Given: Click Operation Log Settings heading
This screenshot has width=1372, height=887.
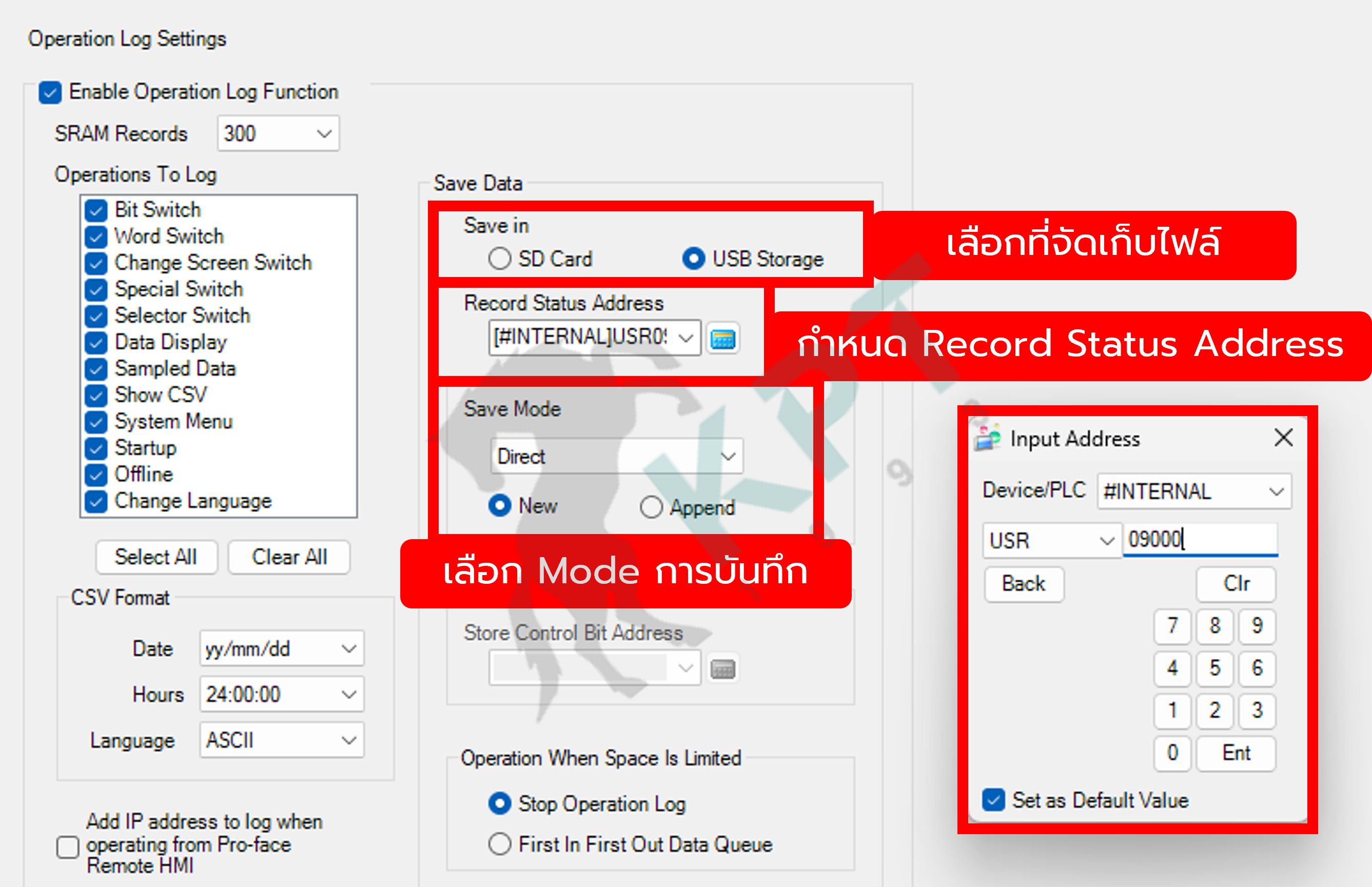Looking at the screenshot, I should (127, 38).
